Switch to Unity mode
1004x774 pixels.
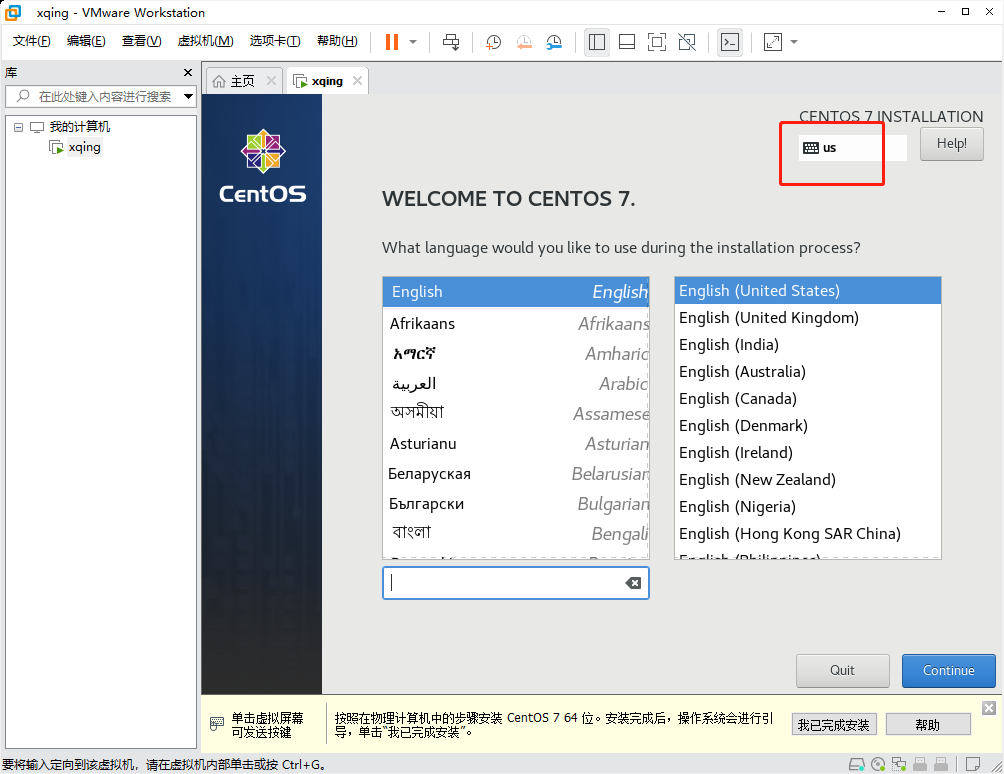point(687,42)
